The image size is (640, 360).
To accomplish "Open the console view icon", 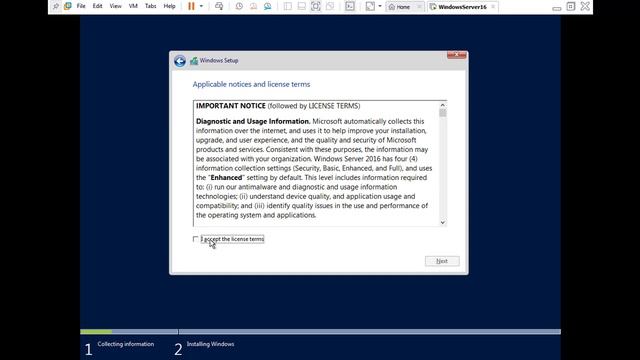I will point(350,6).
